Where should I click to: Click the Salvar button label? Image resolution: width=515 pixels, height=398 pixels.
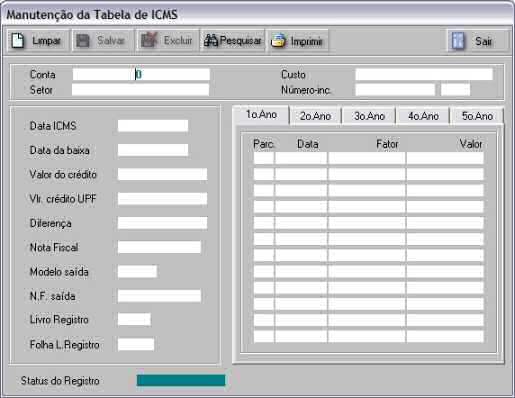click(111, 41)
